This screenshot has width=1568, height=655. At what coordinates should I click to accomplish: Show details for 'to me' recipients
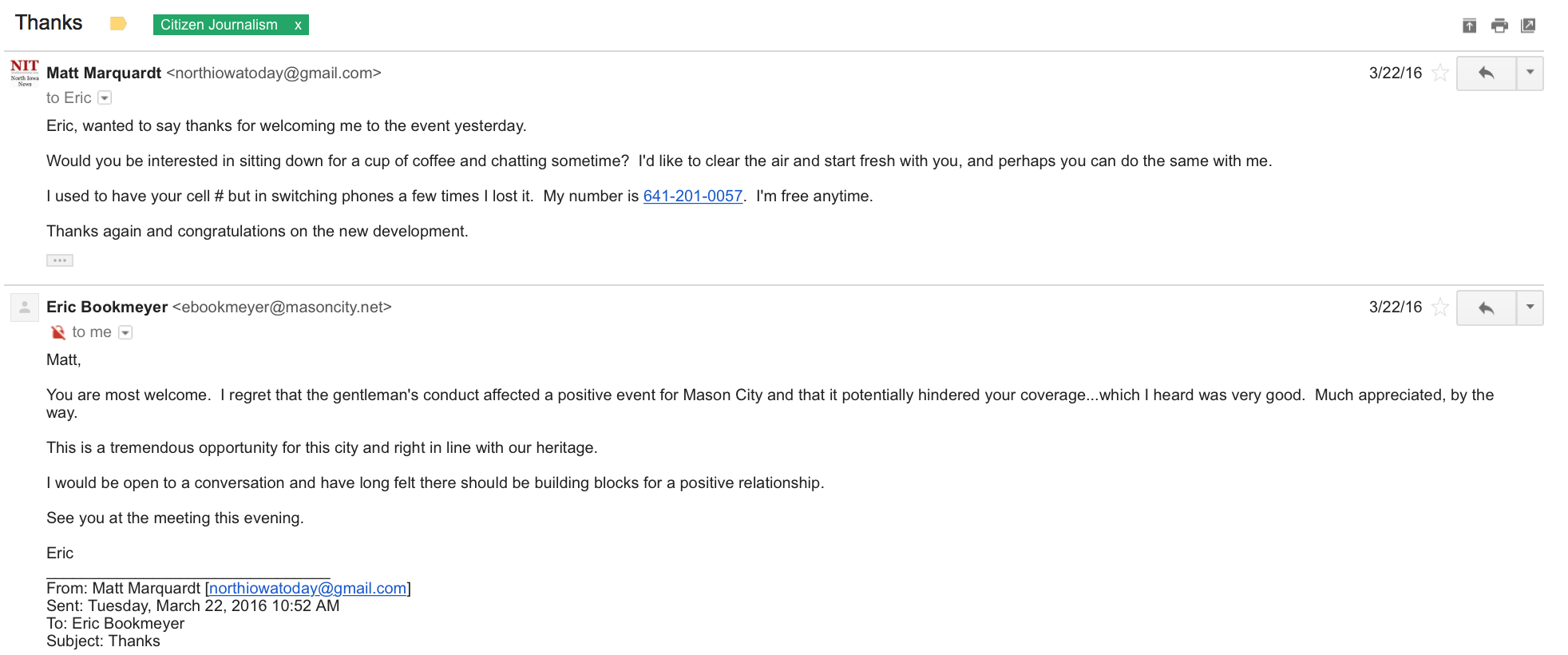point(125,332)
